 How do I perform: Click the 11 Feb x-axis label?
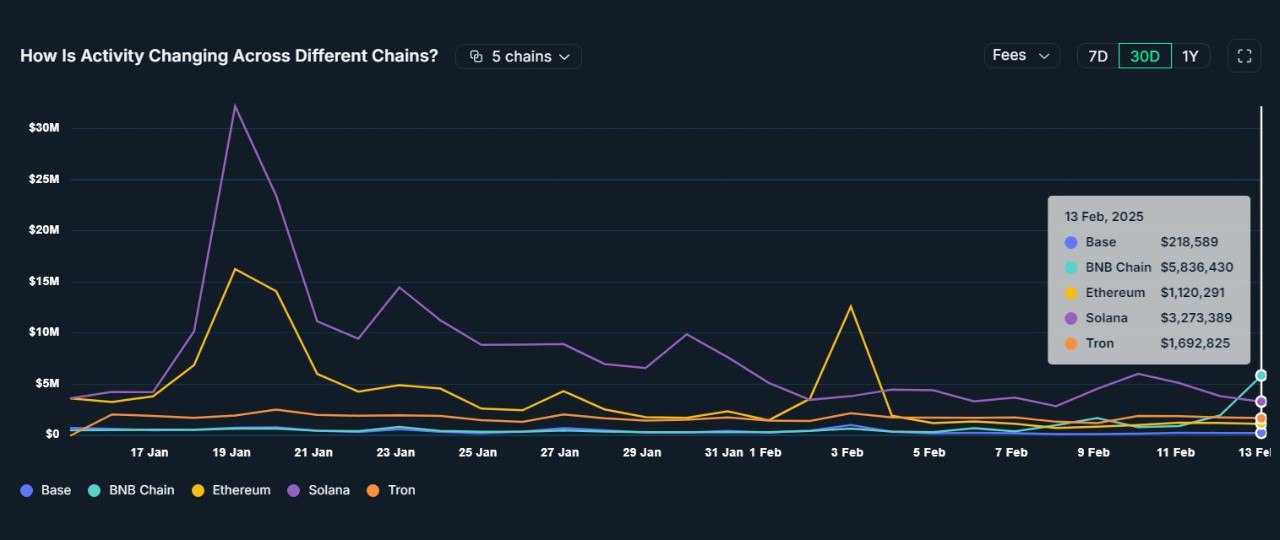pyautogui.click(x=1175, y=453)
